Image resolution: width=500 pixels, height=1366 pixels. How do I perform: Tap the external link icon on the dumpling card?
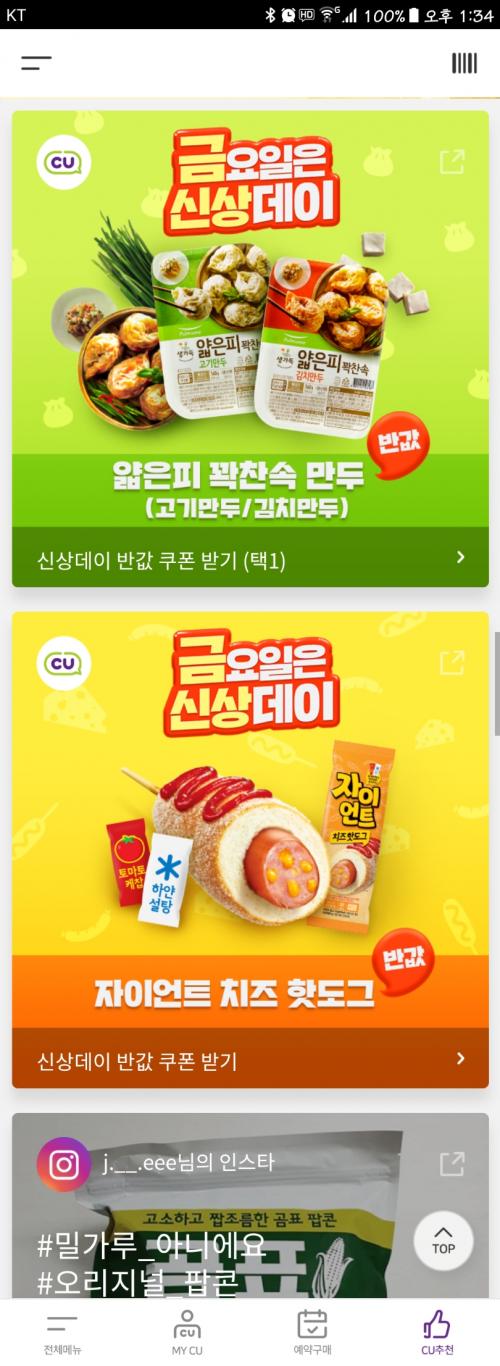pos(452,162)
